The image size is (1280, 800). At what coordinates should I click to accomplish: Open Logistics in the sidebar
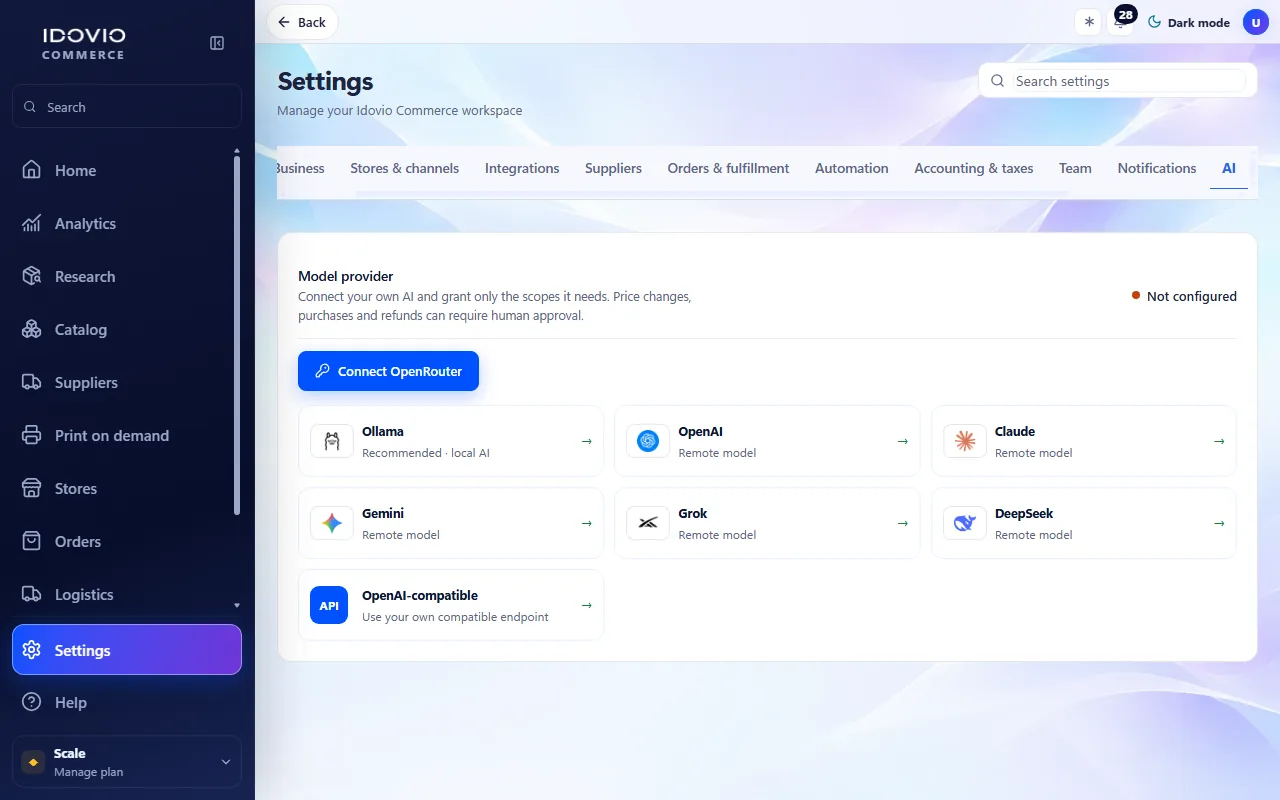pos(127,594)
